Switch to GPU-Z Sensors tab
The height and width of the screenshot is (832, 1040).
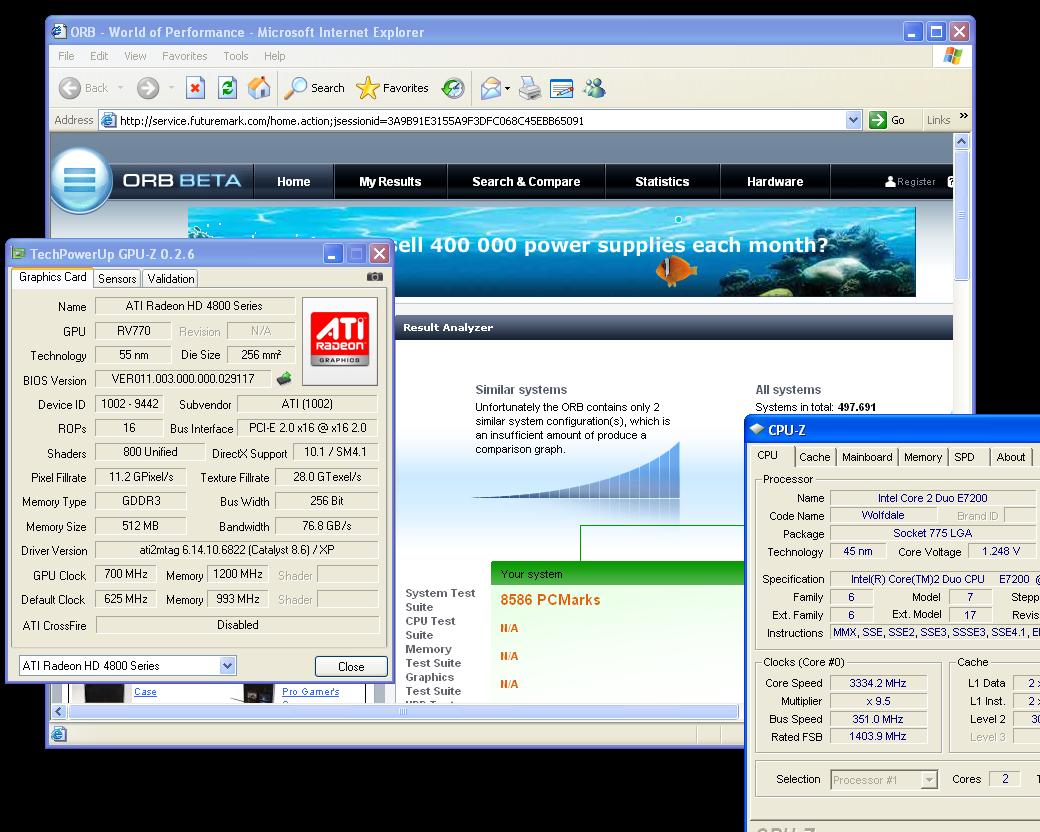[117, 279]
